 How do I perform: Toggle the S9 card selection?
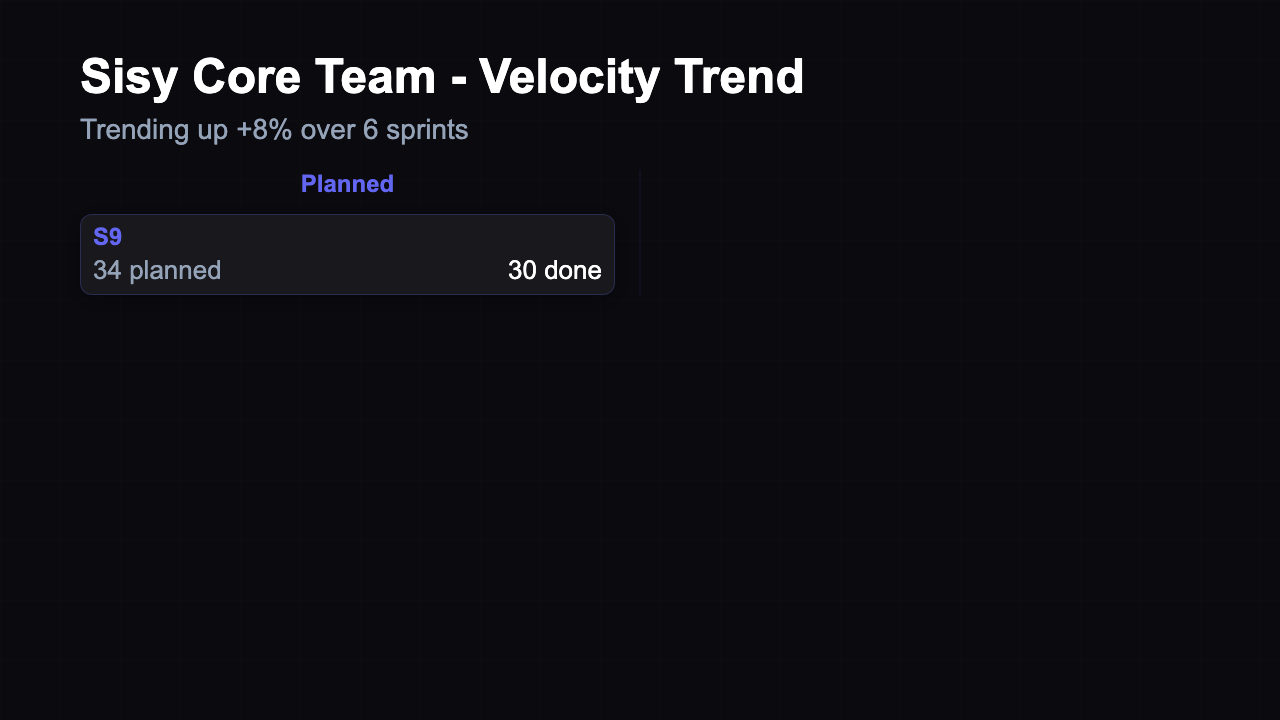point(347,253)
